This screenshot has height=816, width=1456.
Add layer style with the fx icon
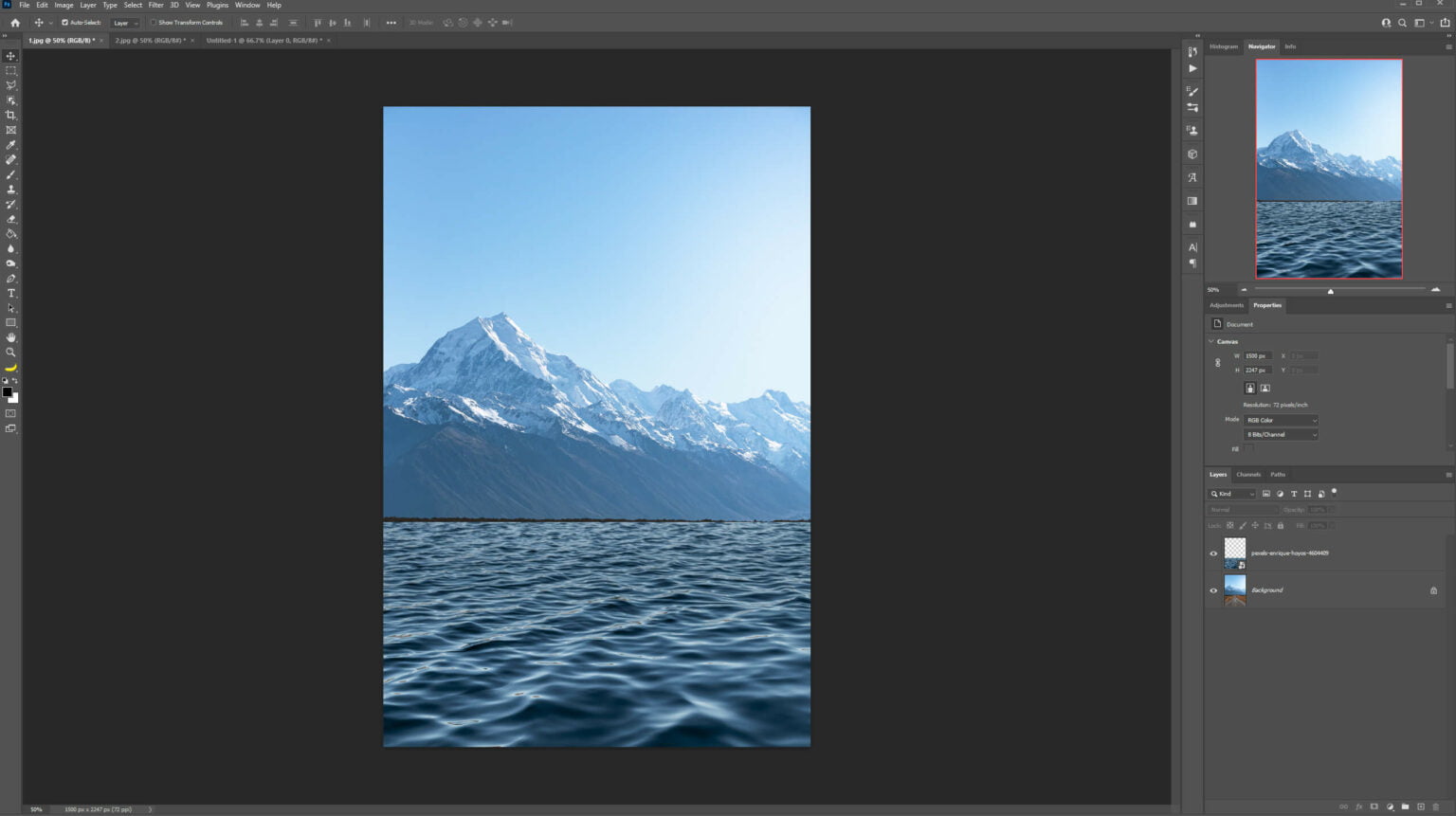[1358, 807]
